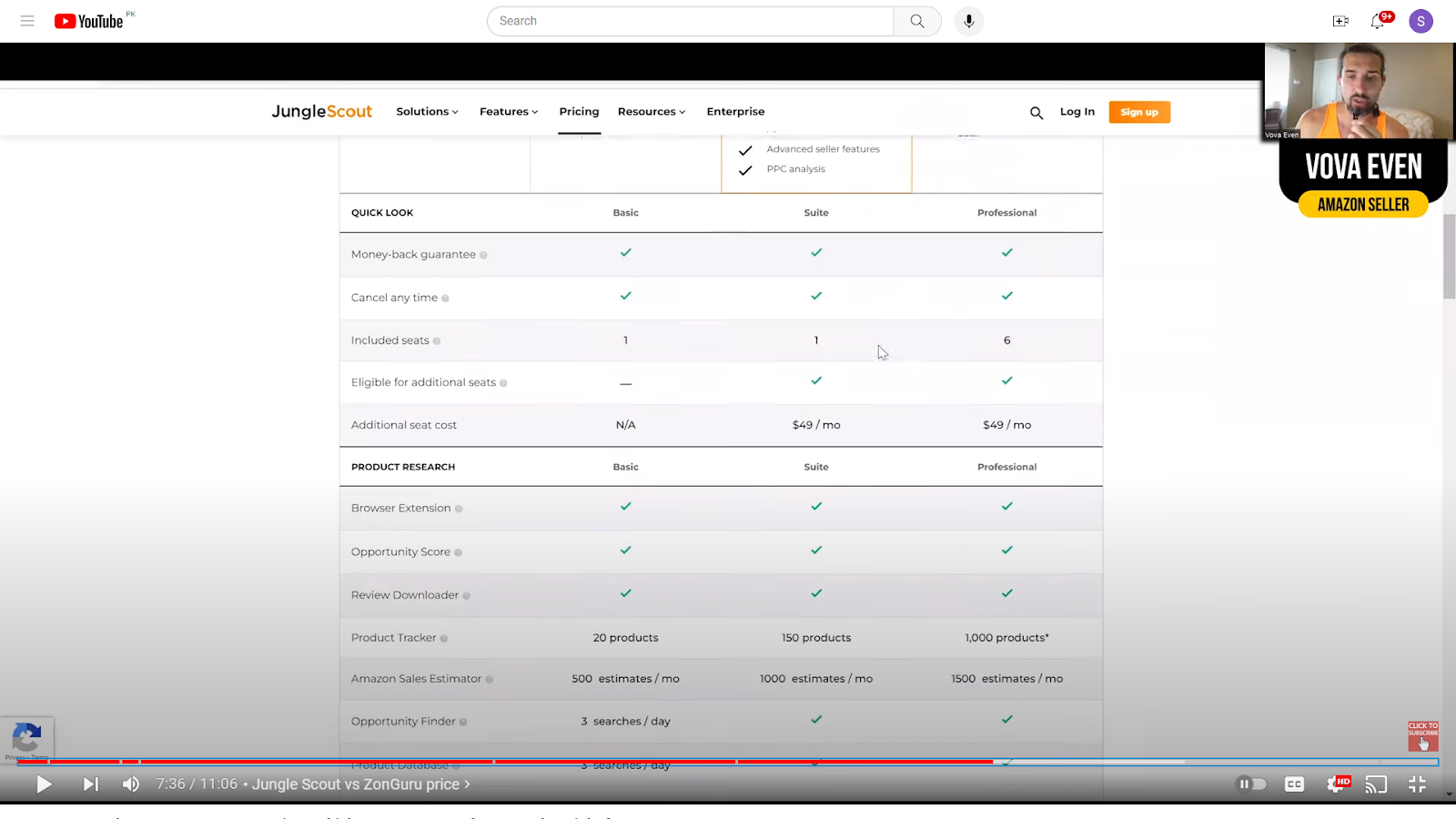
Task: Click the Money-back guarantee row label
Action: [x=413, y=255]
